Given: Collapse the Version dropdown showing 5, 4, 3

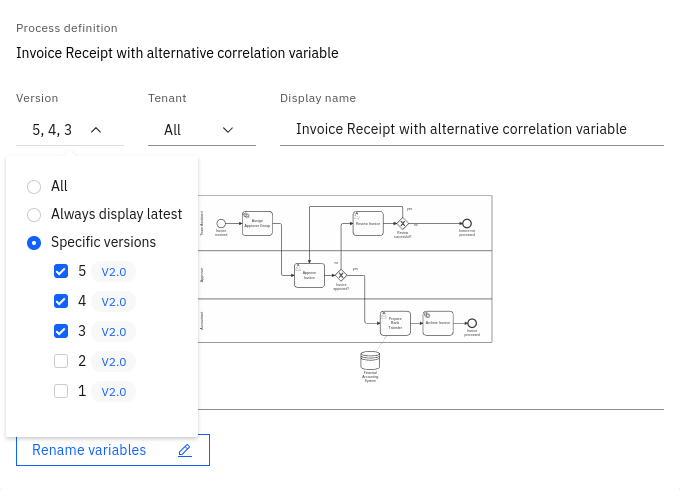Looking at the screenshot, I should click(x=70, y=129).
